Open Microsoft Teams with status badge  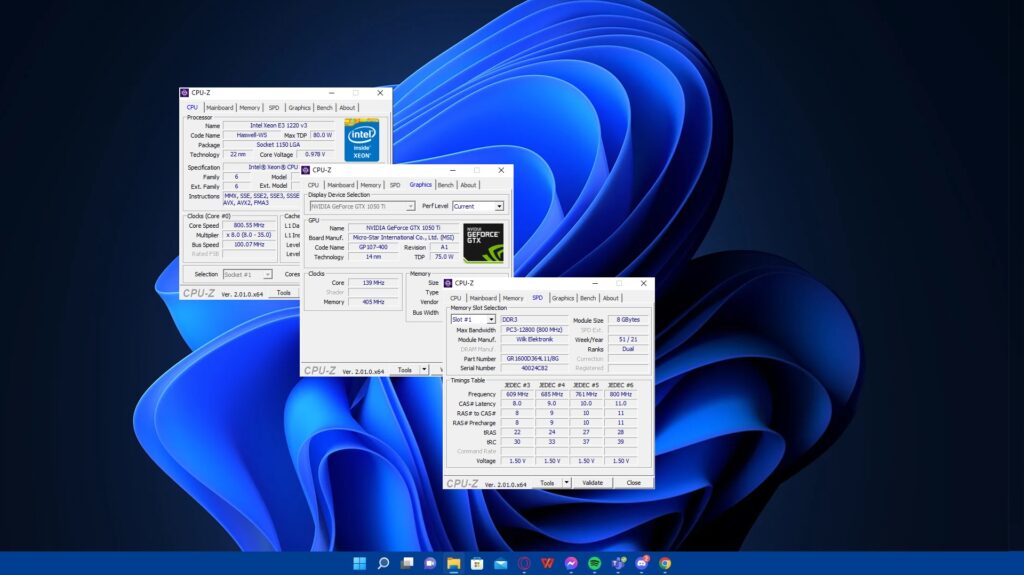(x=618, y=563)
